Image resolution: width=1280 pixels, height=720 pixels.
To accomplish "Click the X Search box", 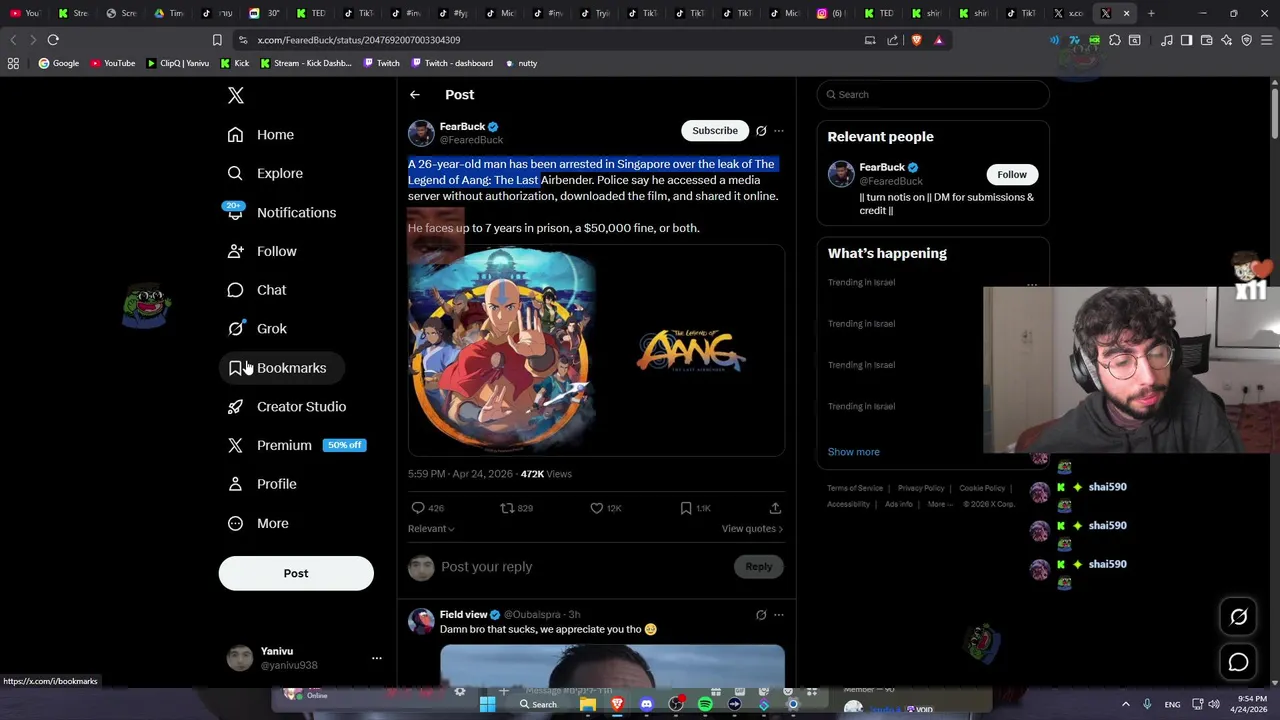I will pos(933,95).
